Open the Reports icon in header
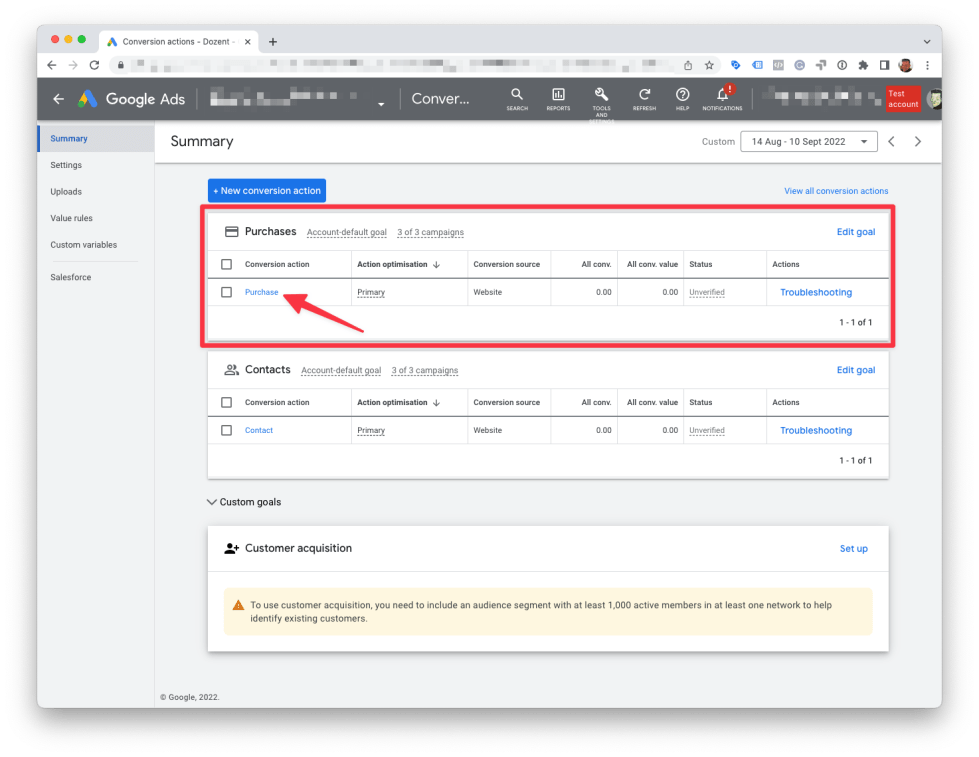The width and height of the screenshot is (979, 757). click(558, 95)
